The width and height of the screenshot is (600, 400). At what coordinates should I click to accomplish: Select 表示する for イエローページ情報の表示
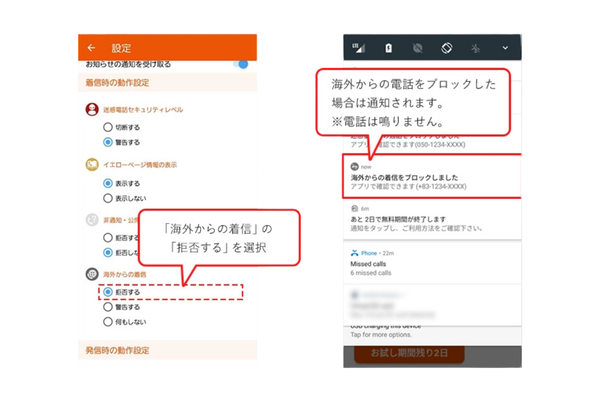[x=108, y=184]
